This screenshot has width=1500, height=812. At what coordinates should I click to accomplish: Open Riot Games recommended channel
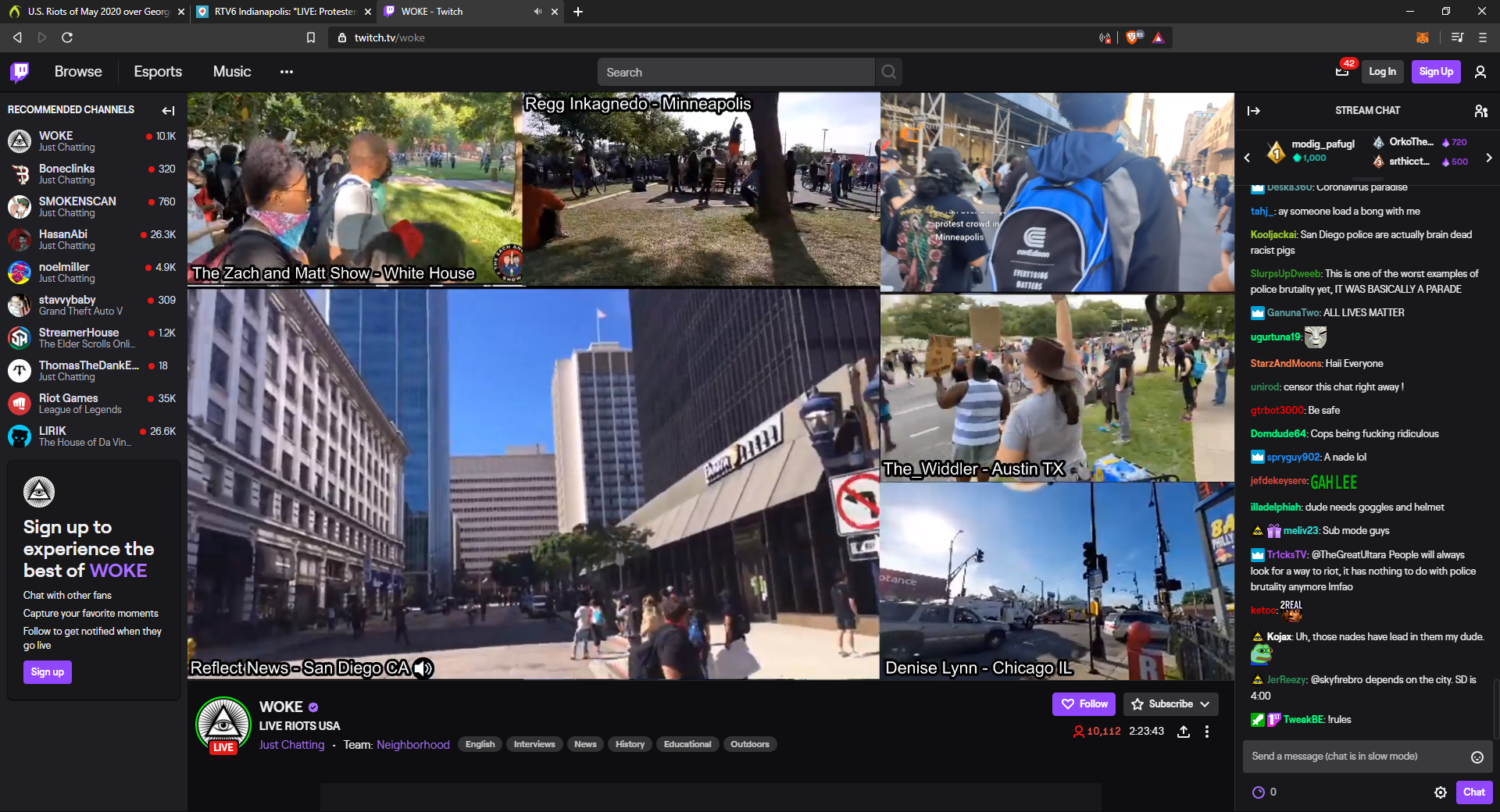[92, 404]
